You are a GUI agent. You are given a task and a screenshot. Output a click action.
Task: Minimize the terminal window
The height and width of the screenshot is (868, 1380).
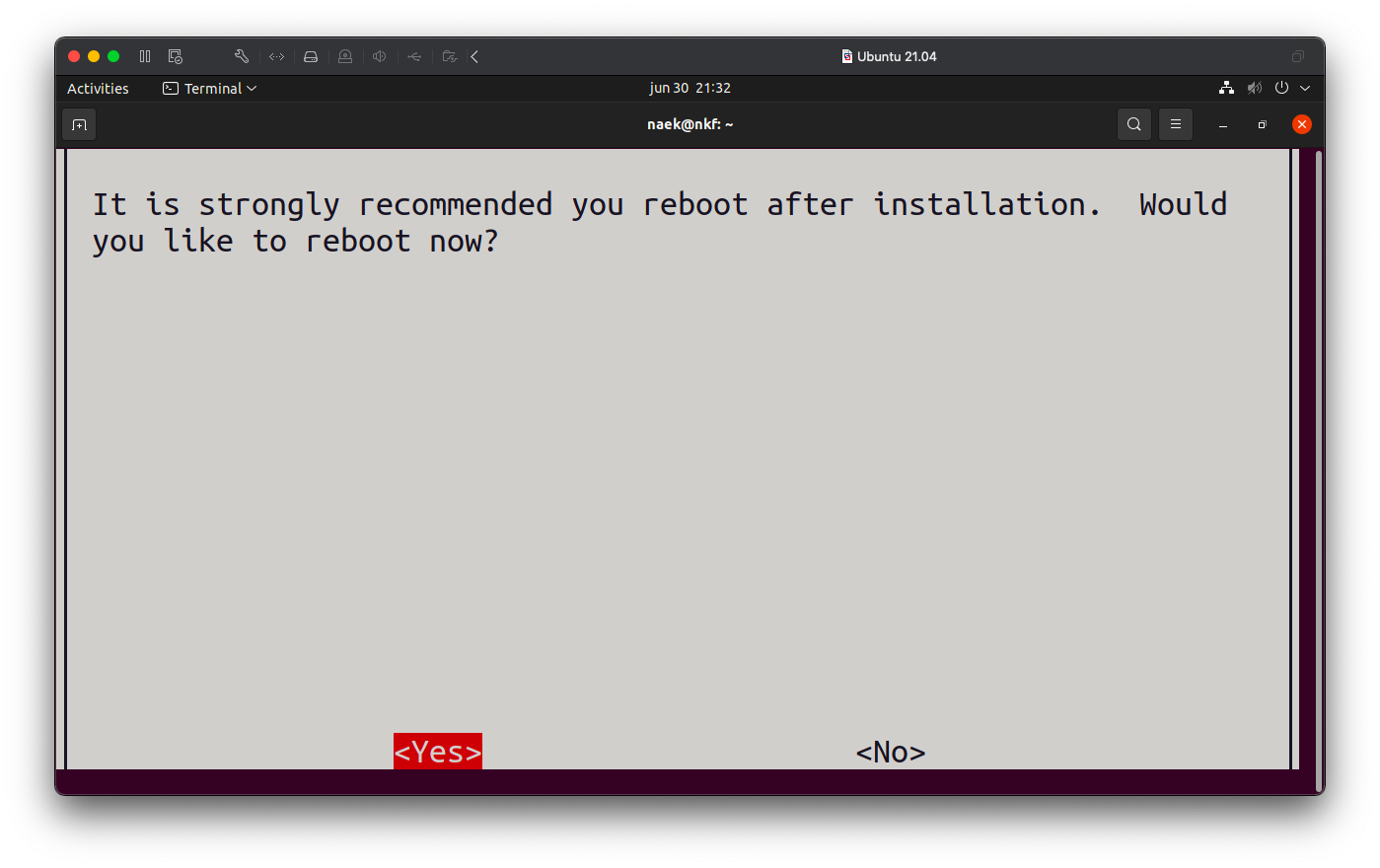pos(1223,124)
